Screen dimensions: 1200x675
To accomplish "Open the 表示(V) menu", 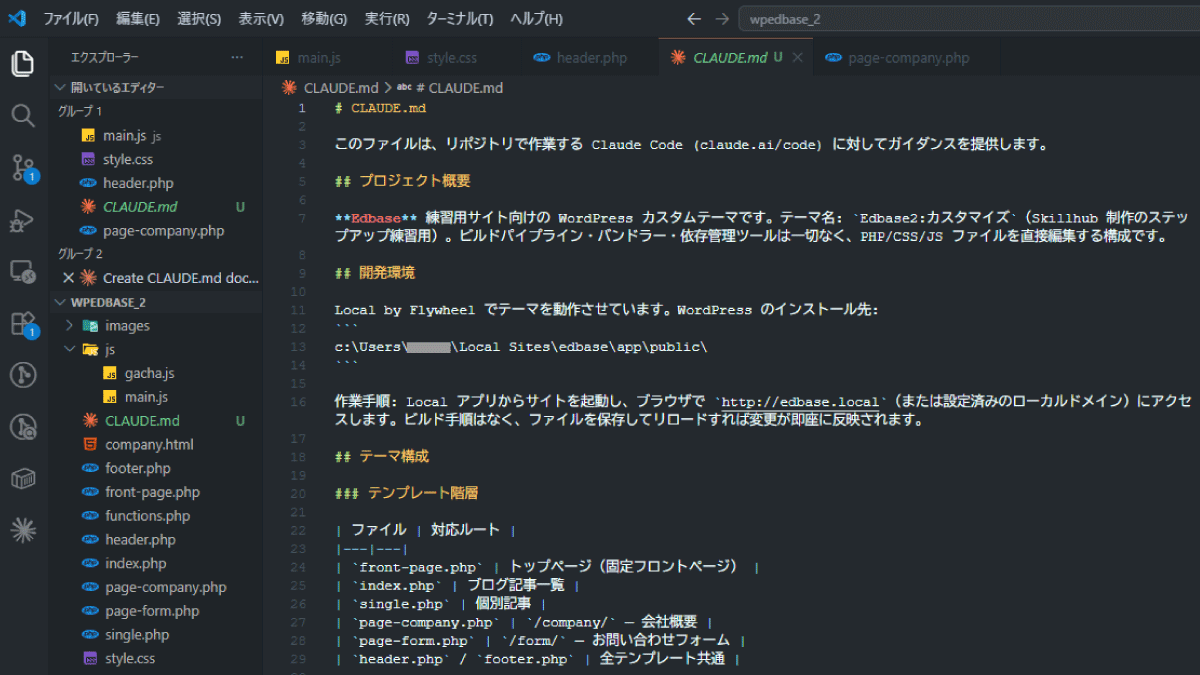I will (x=260, y=18).
